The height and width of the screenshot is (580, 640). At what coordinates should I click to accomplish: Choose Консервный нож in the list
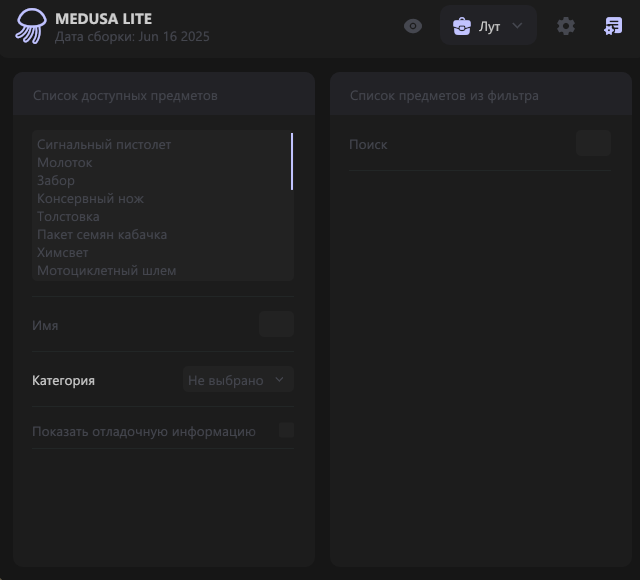(x=91, y=199)
